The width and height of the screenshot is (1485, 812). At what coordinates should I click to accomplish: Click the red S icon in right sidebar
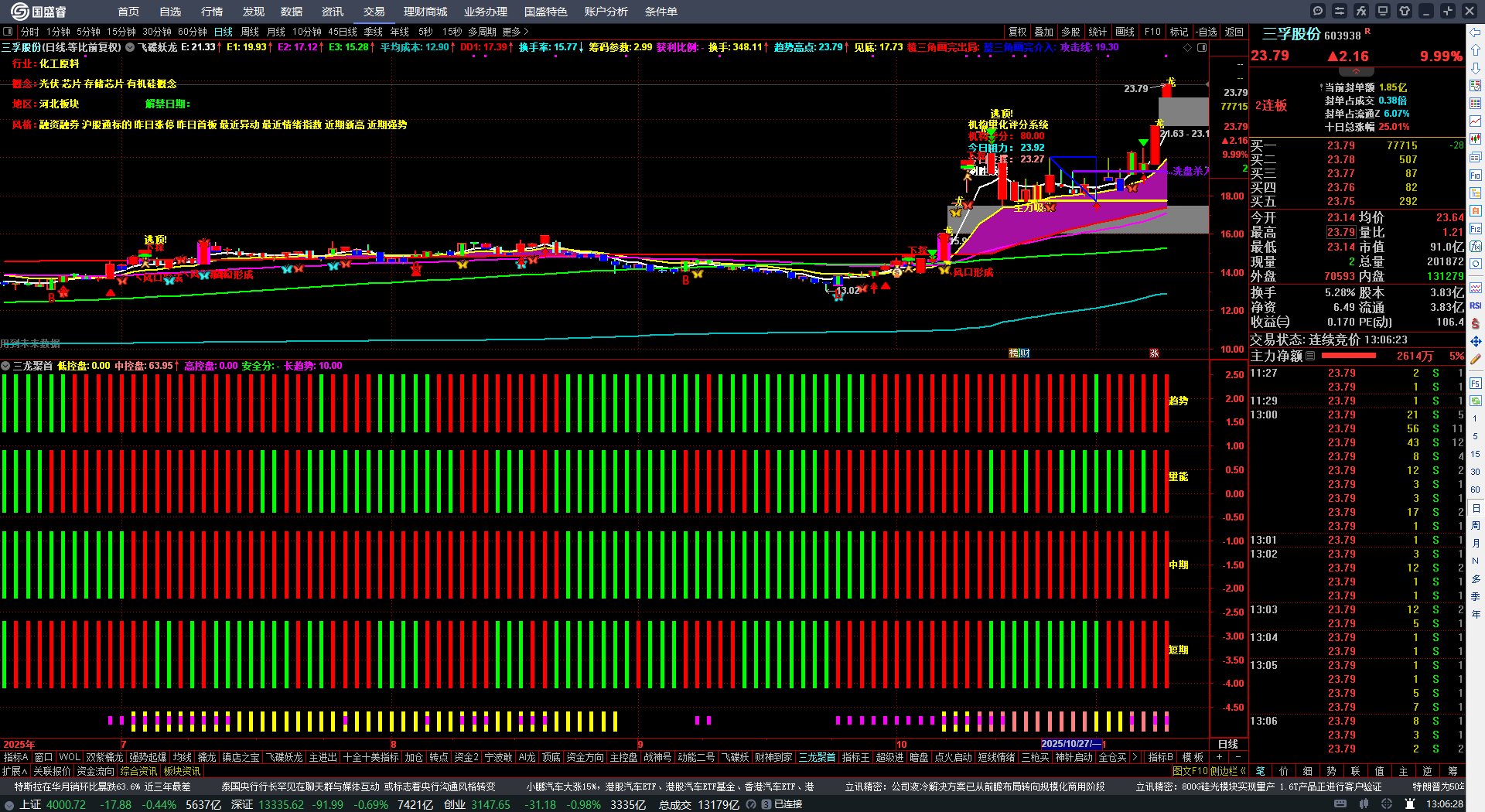point(1476,323)
